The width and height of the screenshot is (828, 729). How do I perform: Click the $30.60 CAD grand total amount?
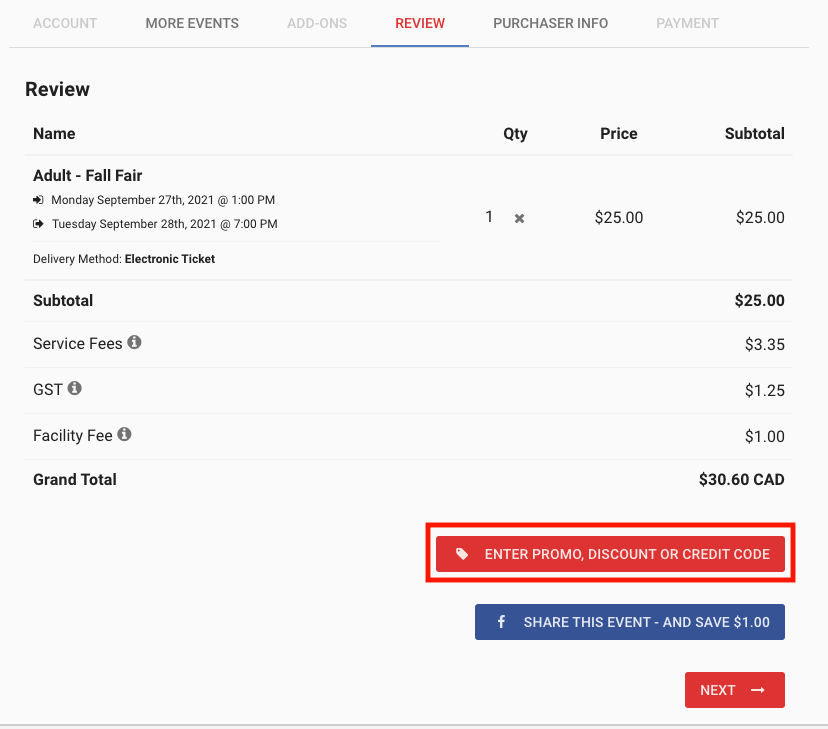741,480
